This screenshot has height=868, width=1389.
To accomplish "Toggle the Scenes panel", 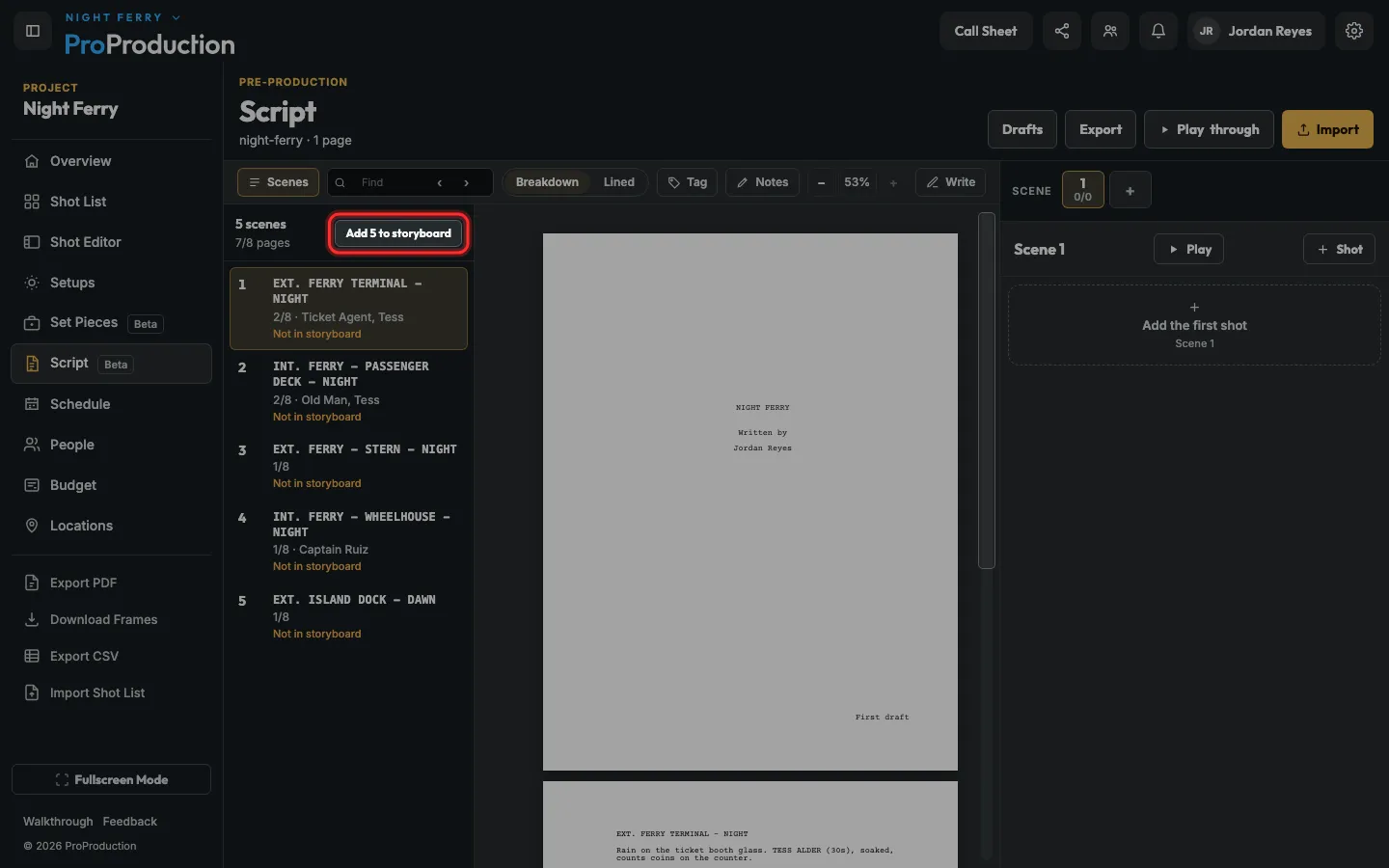I will [279, 182].
